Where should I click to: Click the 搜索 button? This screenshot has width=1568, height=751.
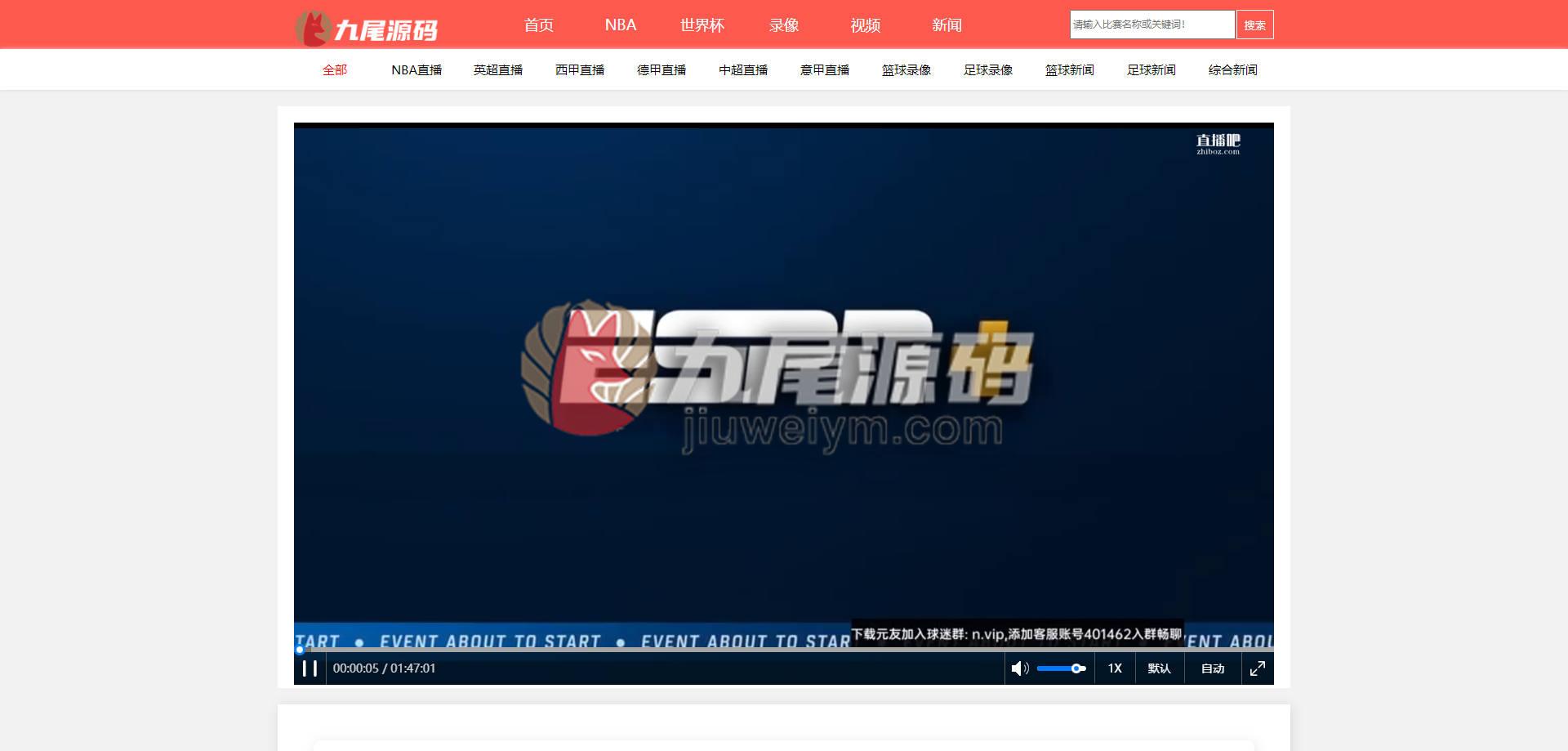pos(1255,25)
